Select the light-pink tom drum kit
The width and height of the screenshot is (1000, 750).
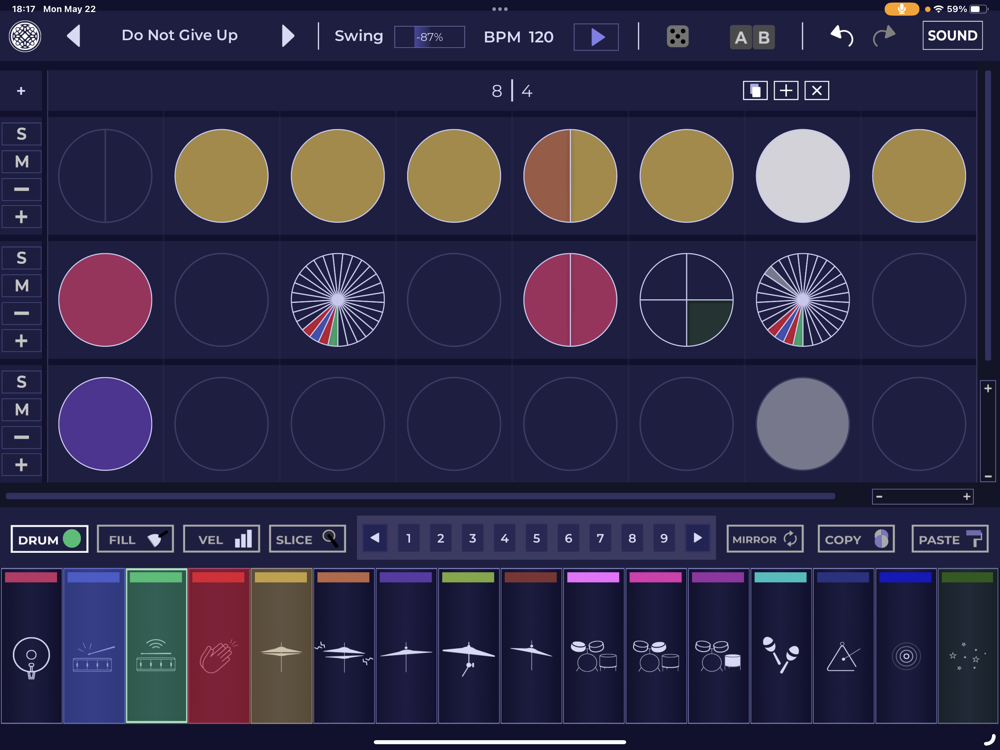[594, 646]
